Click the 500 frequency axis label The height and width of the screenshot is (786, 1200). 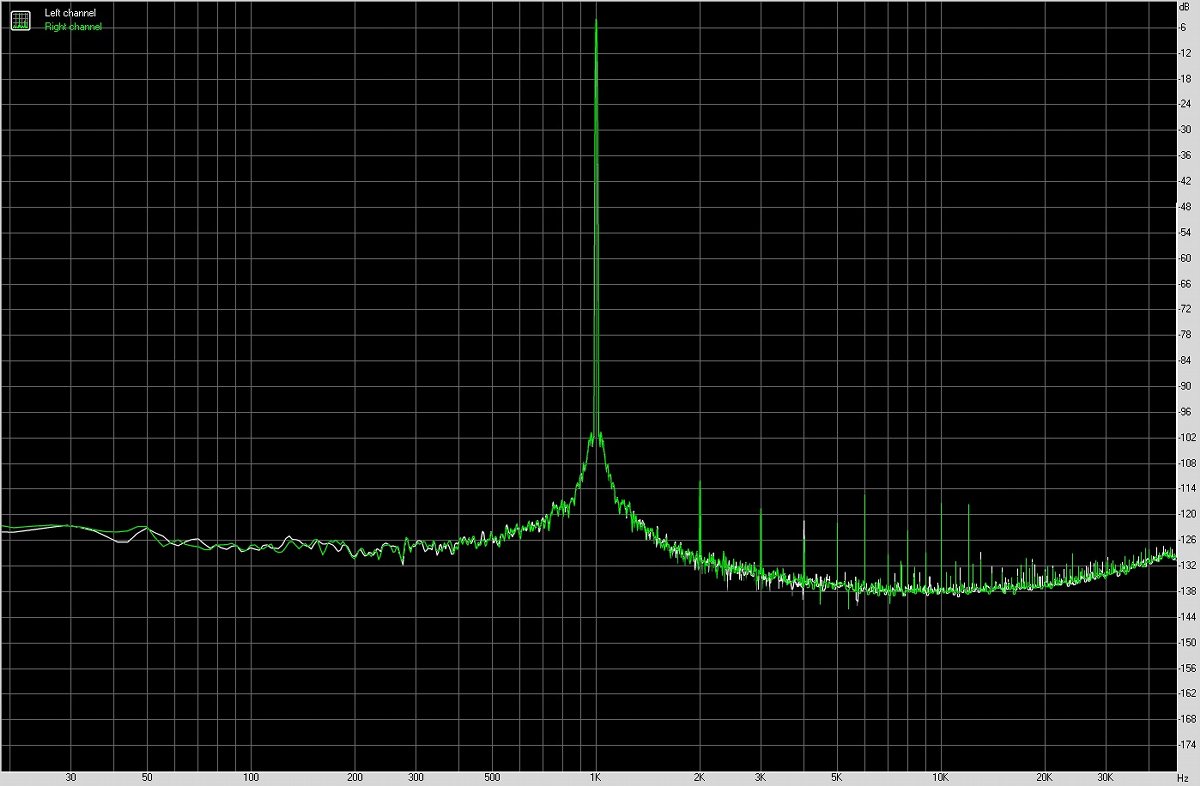(491, 777)
